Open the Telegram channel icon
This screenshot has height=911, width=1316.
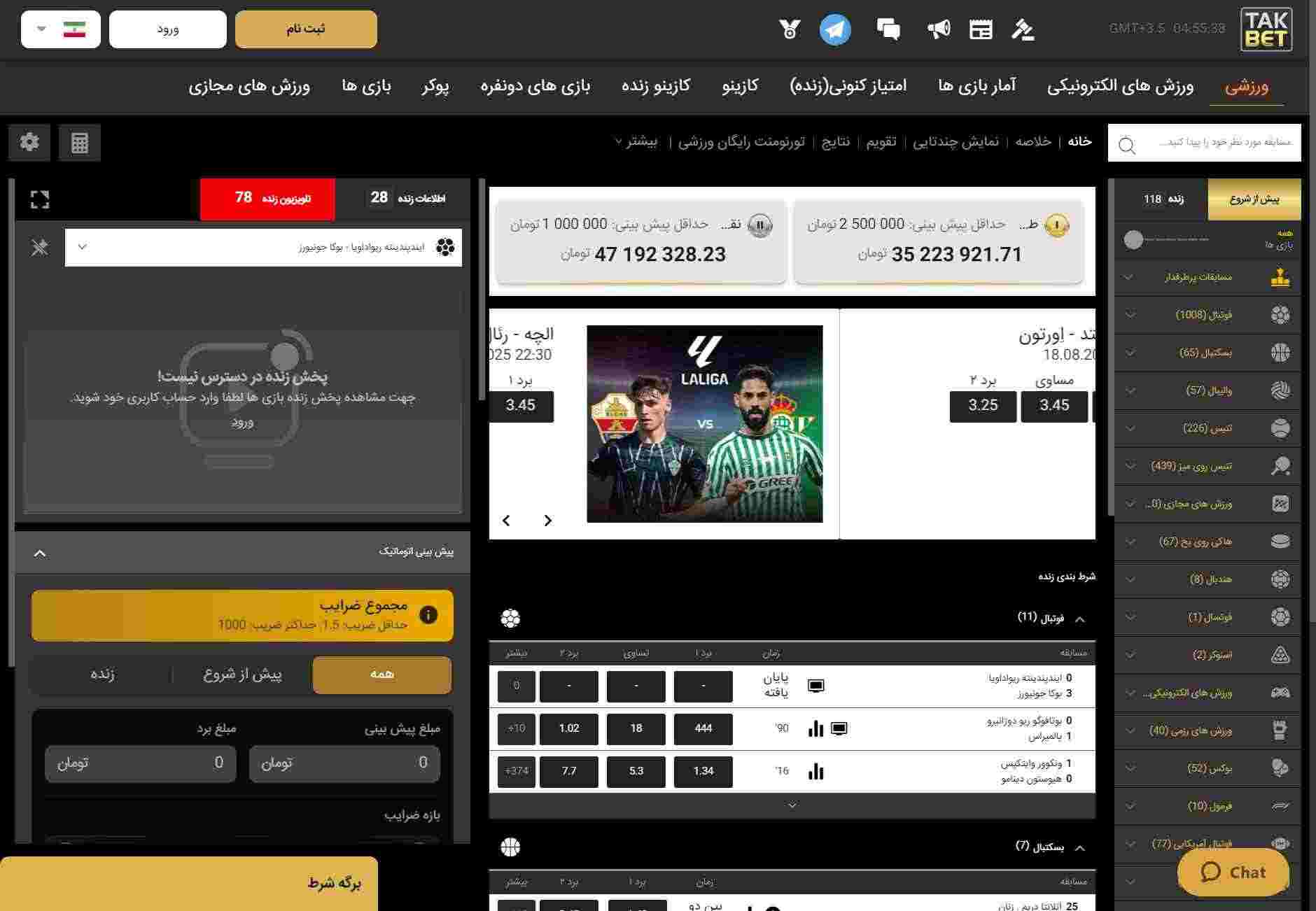point(835,30)
